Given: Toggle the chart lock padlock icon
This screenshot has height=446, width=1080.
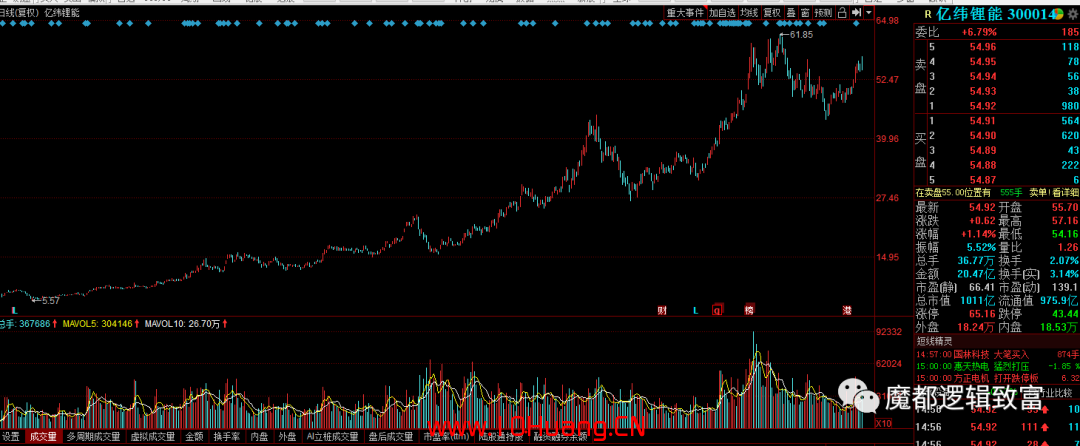Looking at the screenshot, I should pos(842,13).
